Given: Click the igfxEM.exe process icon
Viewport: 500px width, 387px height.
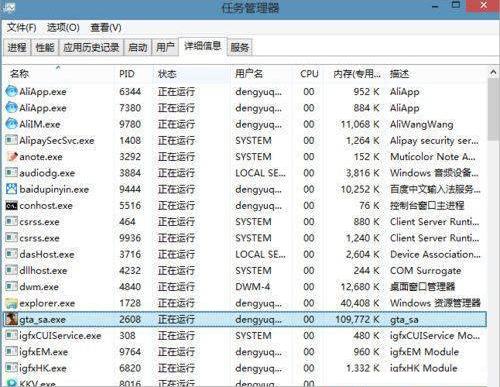Looking at the screenshot, I should tap(11, 352).
